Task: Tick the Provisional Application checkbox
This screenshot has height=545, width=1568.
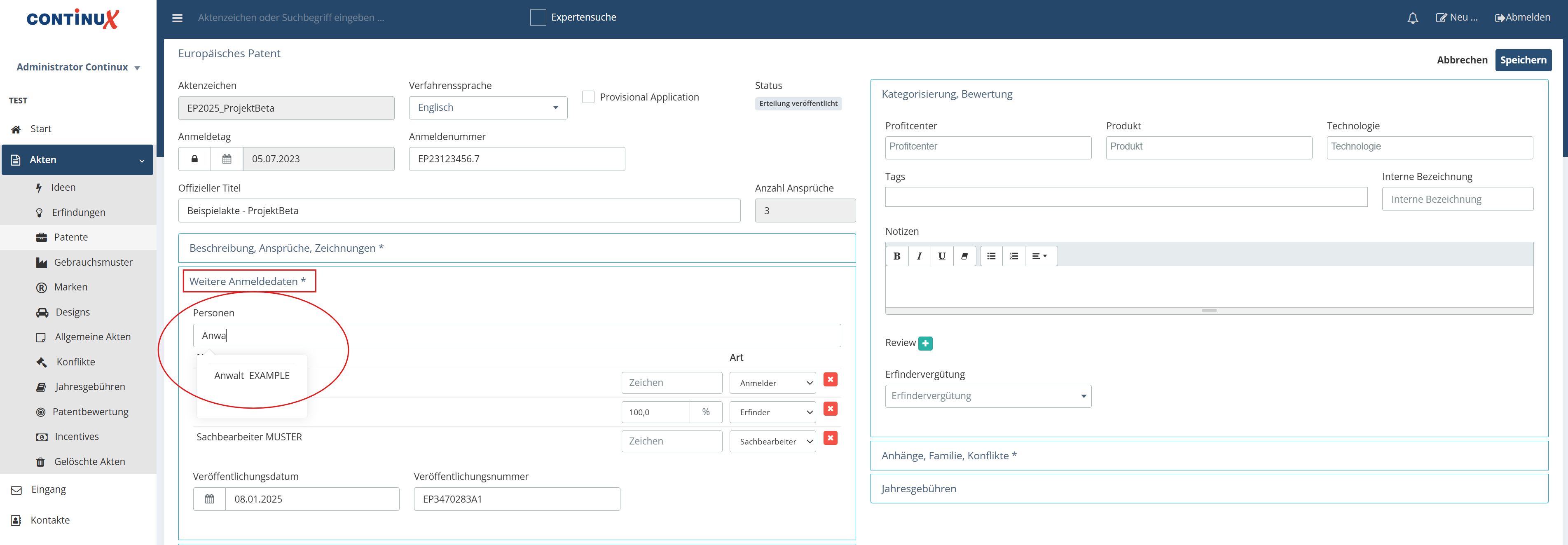Action: [x=588, y=97]
